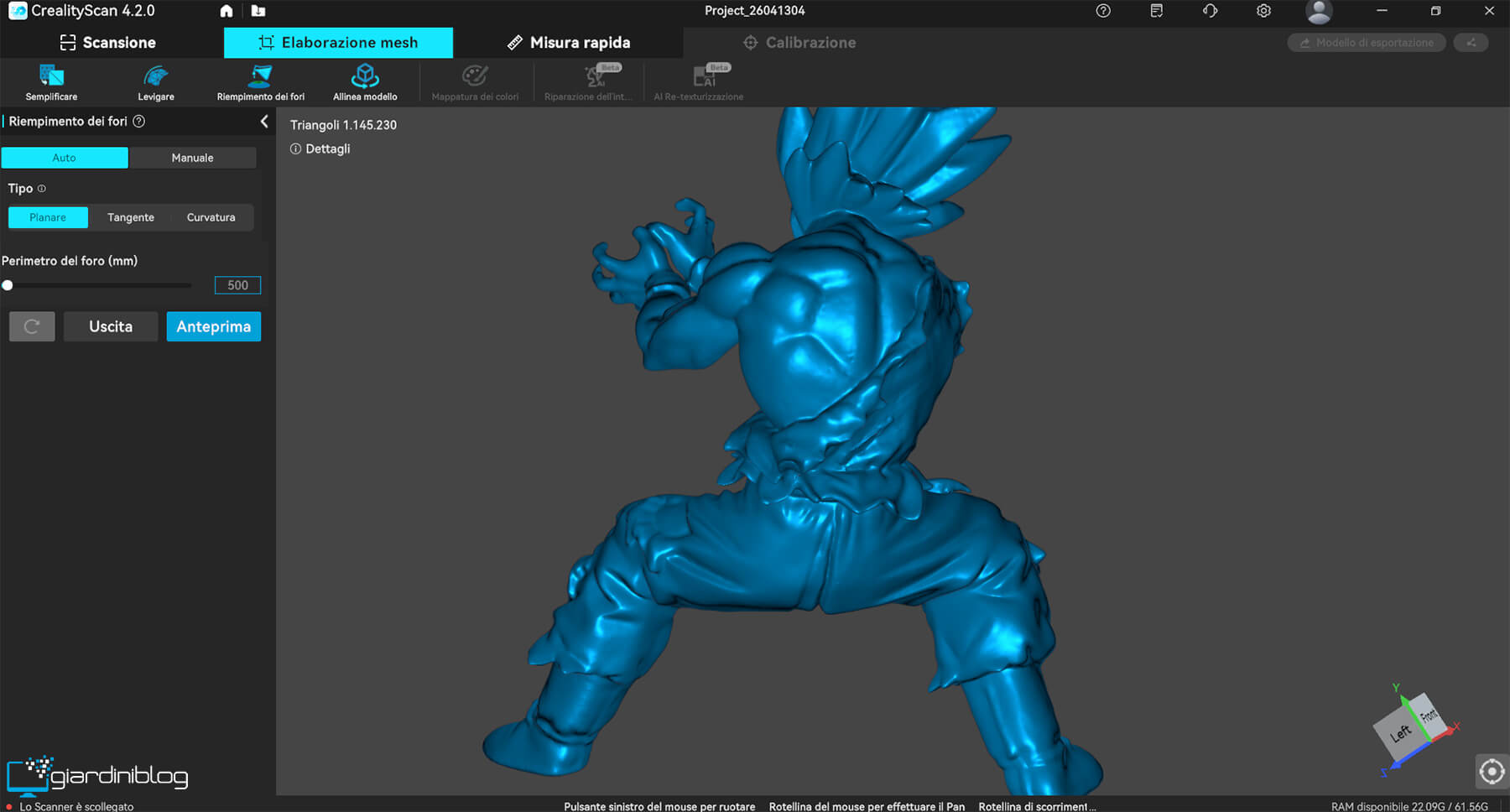
Task: Reset the view with the target icon
Action: pos(1492,771)
